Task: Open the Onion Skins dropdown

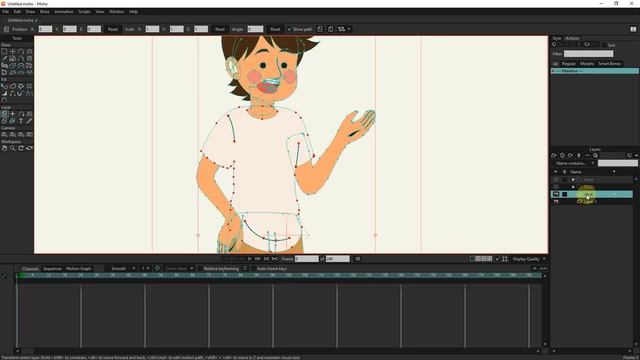Action: coord(179,269)
